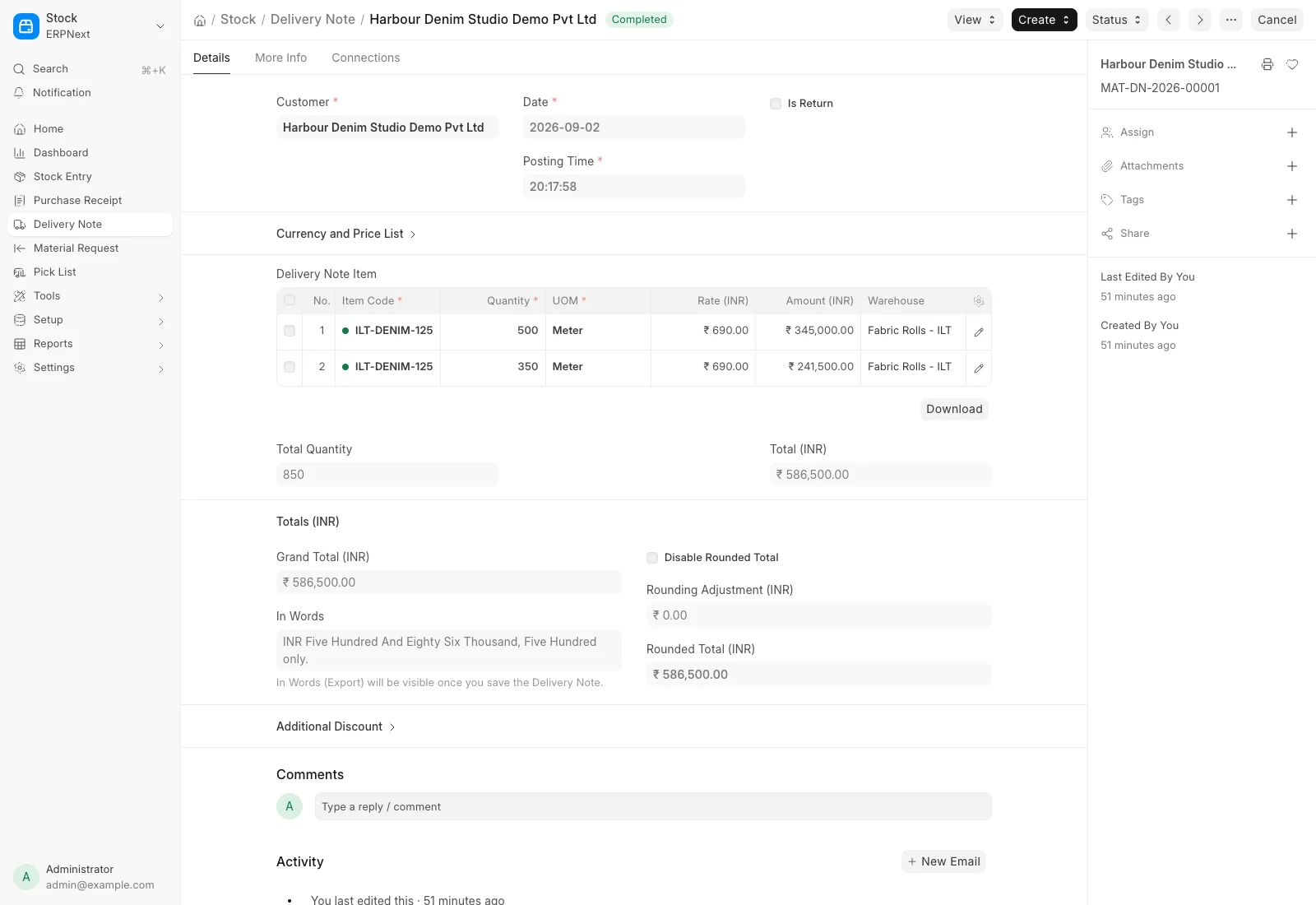
Task: Click the heart like icon
Action: (x=1292, y=64)
